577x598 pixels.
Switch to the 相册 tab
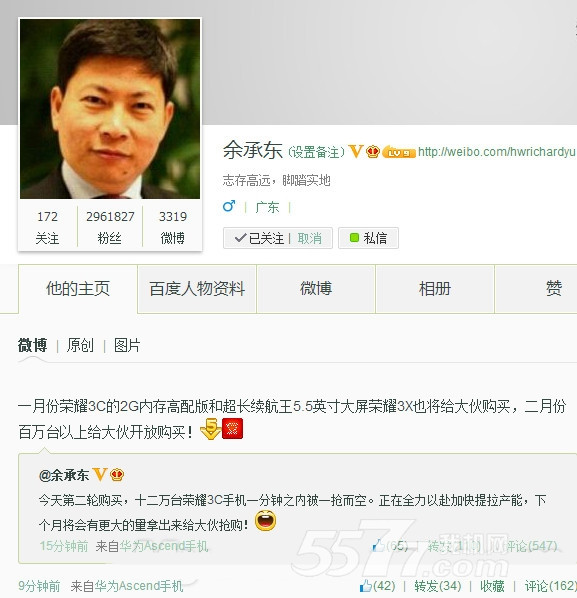435,289
